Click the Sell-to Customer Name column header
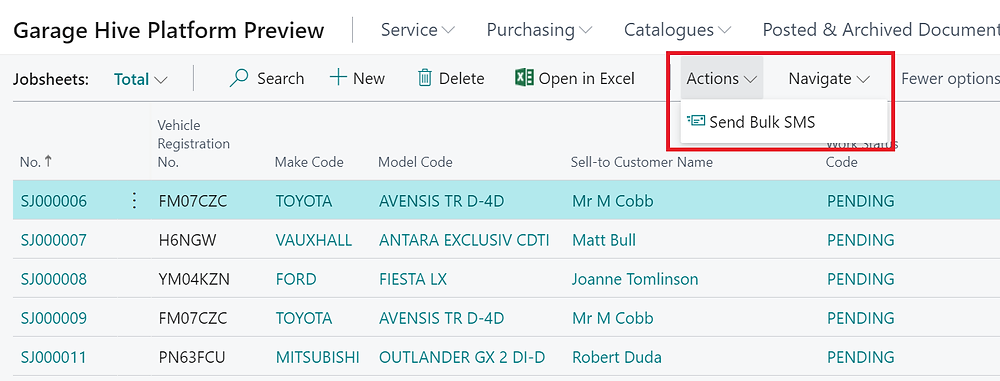1000x381 pixels. coord(642,162)
